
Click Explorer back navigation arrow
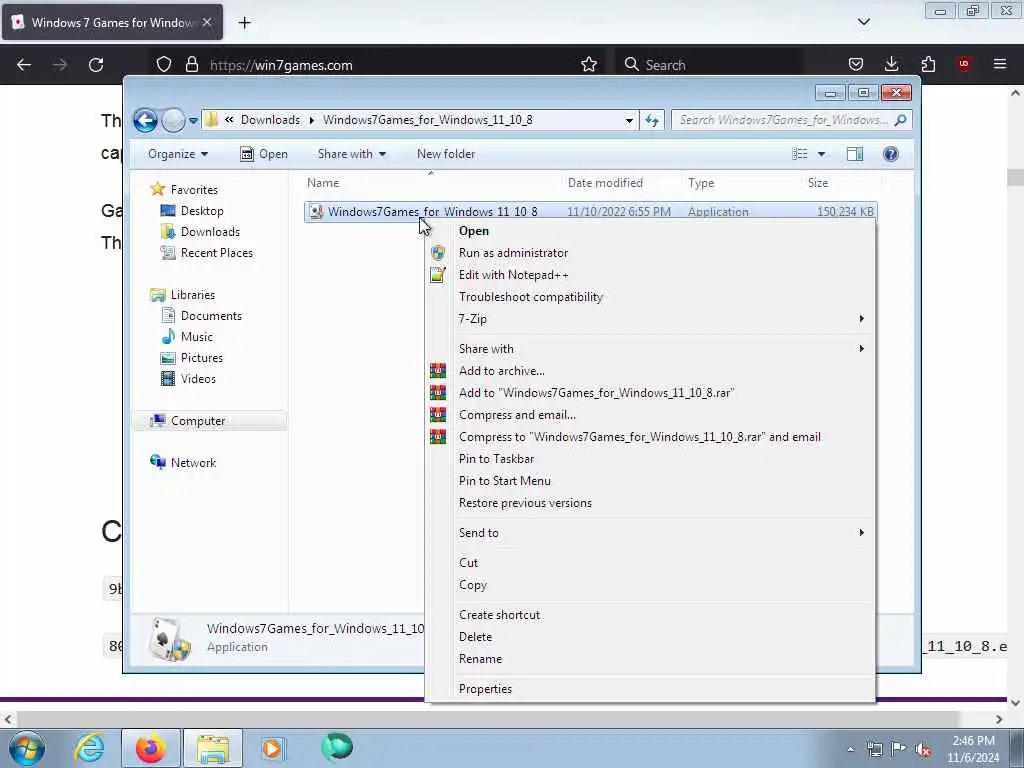tap(145, 120)
